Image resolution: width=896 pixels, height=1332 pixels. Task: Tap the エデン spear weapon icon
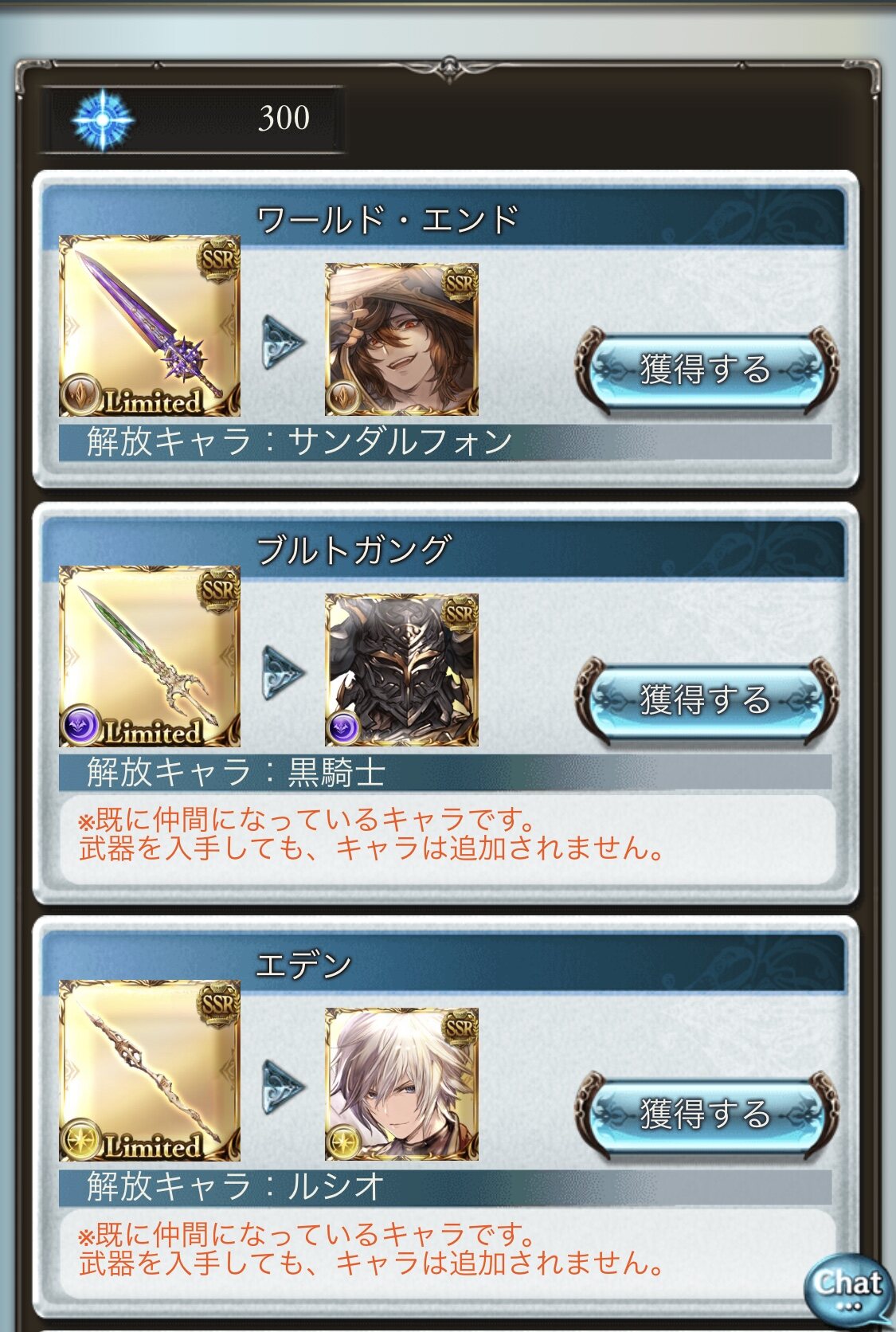(x=150, y=1071)
